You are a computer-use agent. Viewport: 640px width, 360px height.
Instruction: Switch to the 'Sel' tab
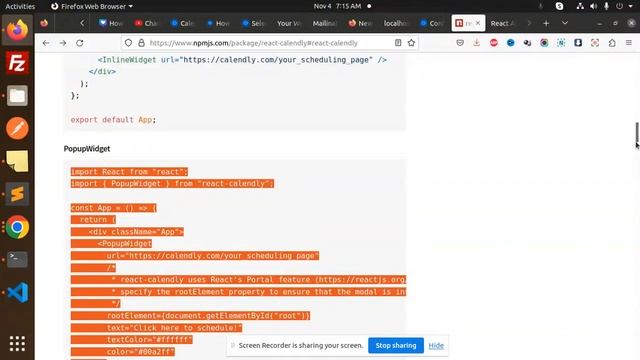(253, 23)
